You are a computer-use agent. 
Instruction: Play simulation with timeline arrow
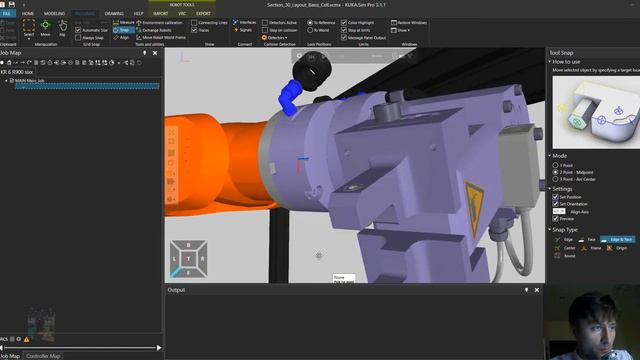(x=159, y=348)
